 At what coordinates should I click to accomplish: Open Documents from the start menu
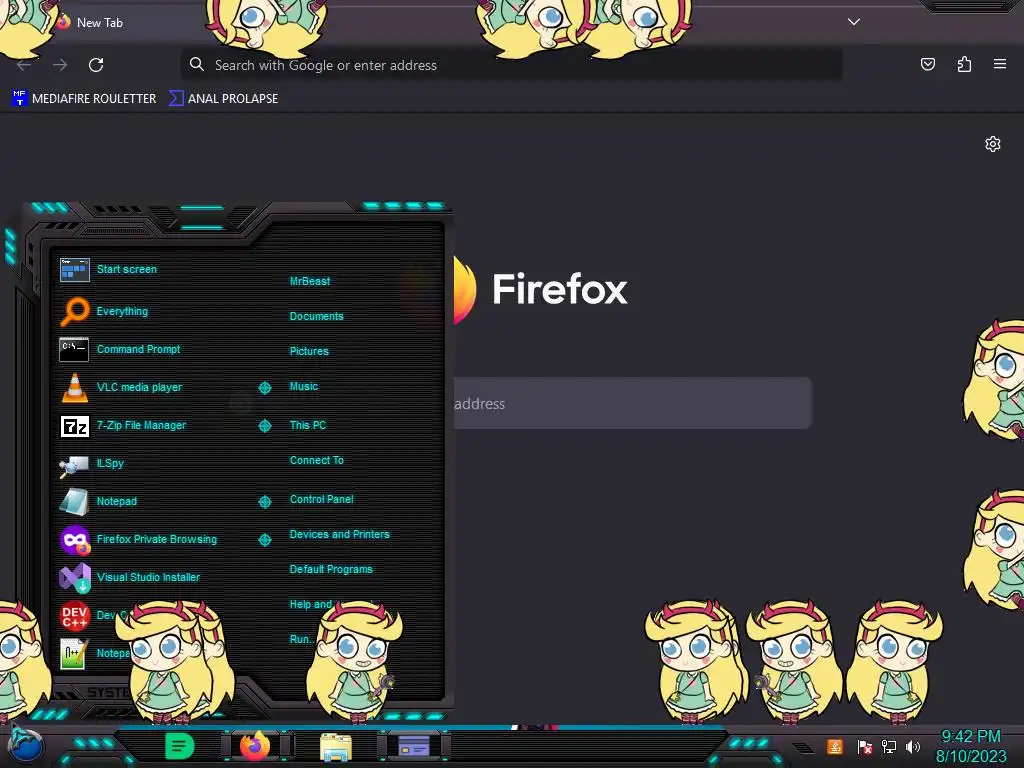(x=316, y=316)
